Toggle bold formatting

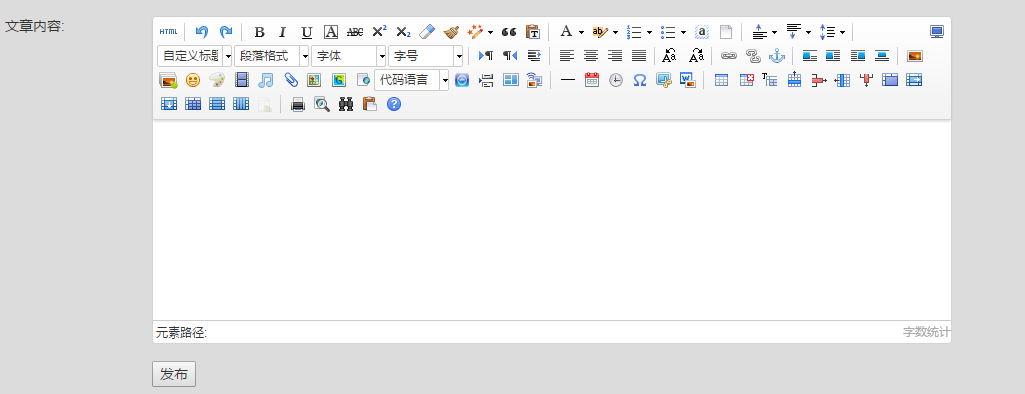tap(259, 32)
